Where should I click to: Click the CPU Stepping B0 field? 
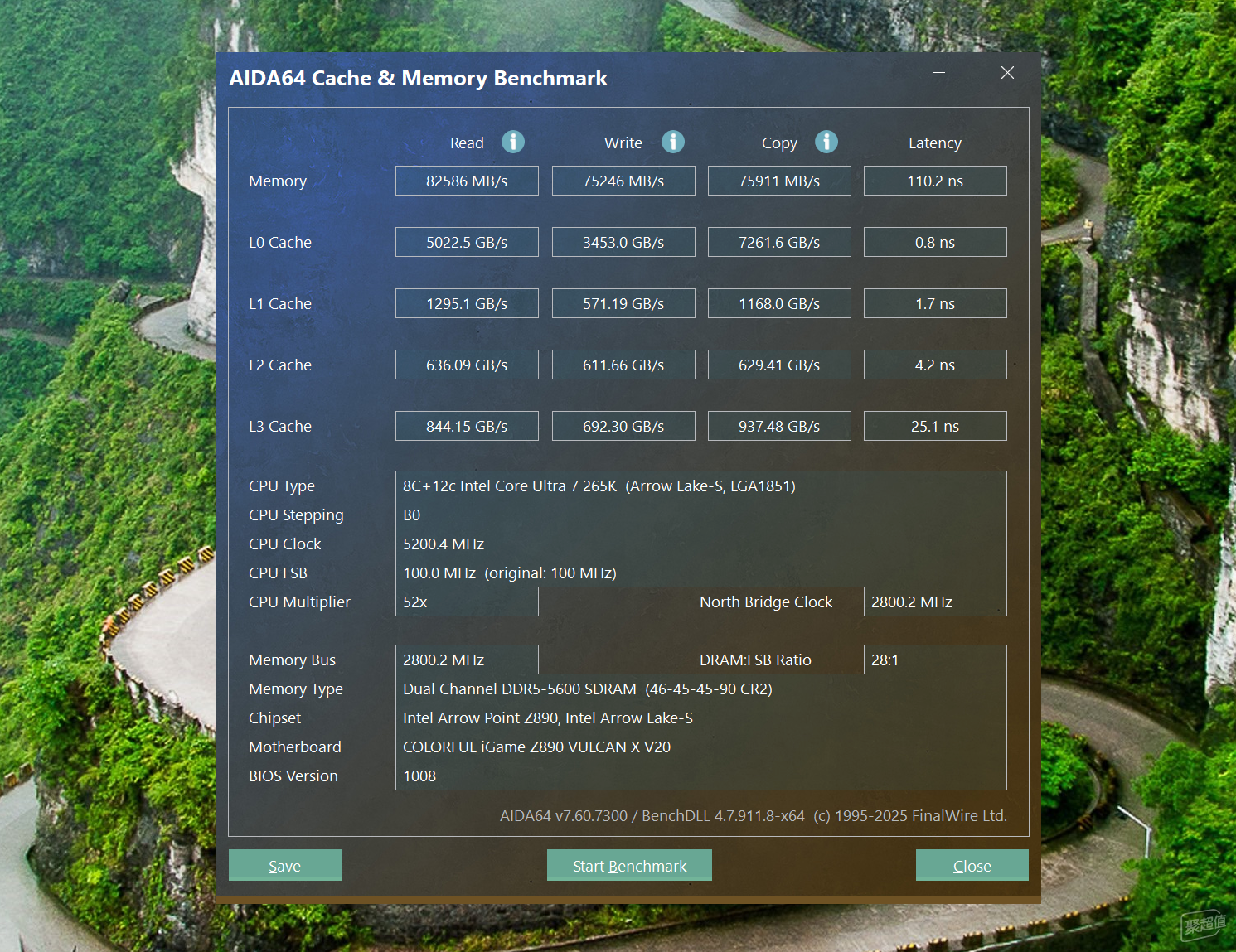point(701,515)
